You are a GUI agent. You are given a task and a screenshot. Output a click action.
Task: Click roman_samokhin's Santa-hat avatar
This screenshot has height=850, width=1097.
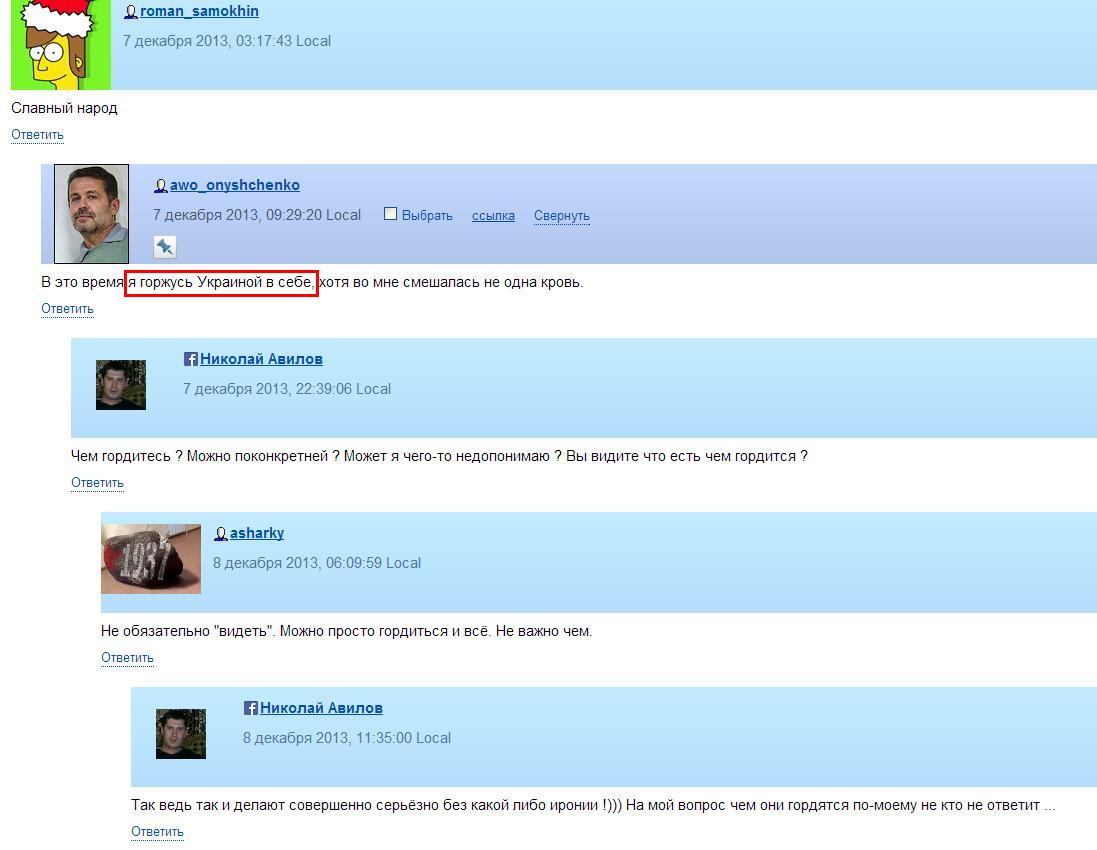61,44
